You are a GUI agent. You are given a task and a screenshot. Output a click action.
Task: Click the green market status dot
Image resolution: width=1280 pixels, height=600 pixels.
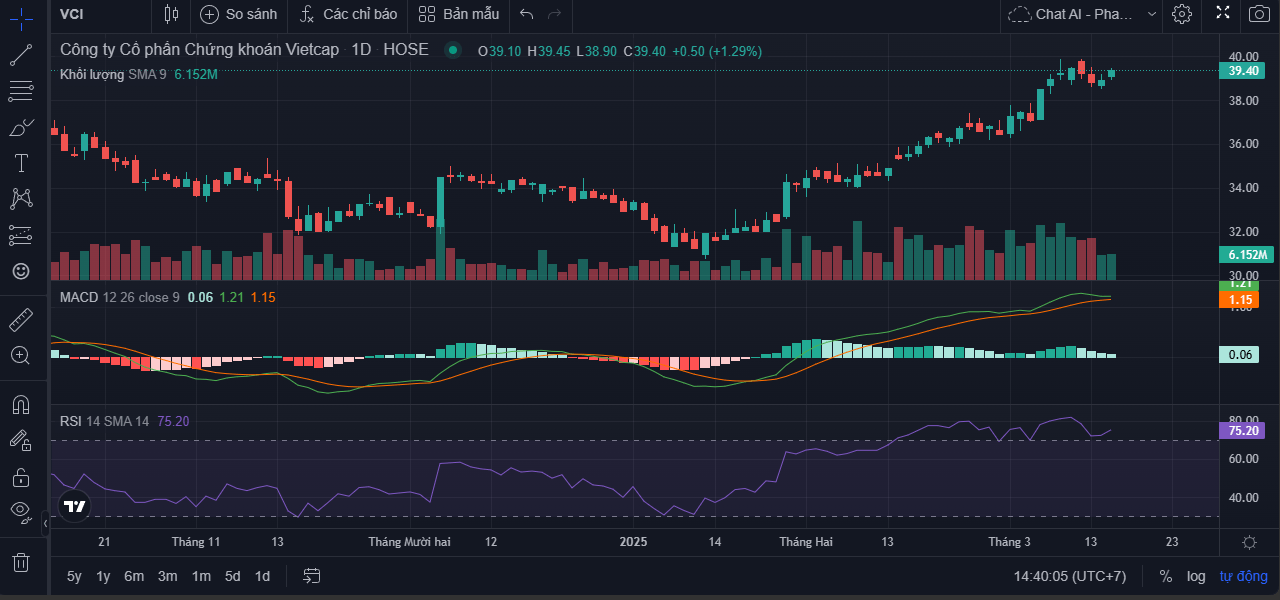pyautogui.click(x=453, y=50)
